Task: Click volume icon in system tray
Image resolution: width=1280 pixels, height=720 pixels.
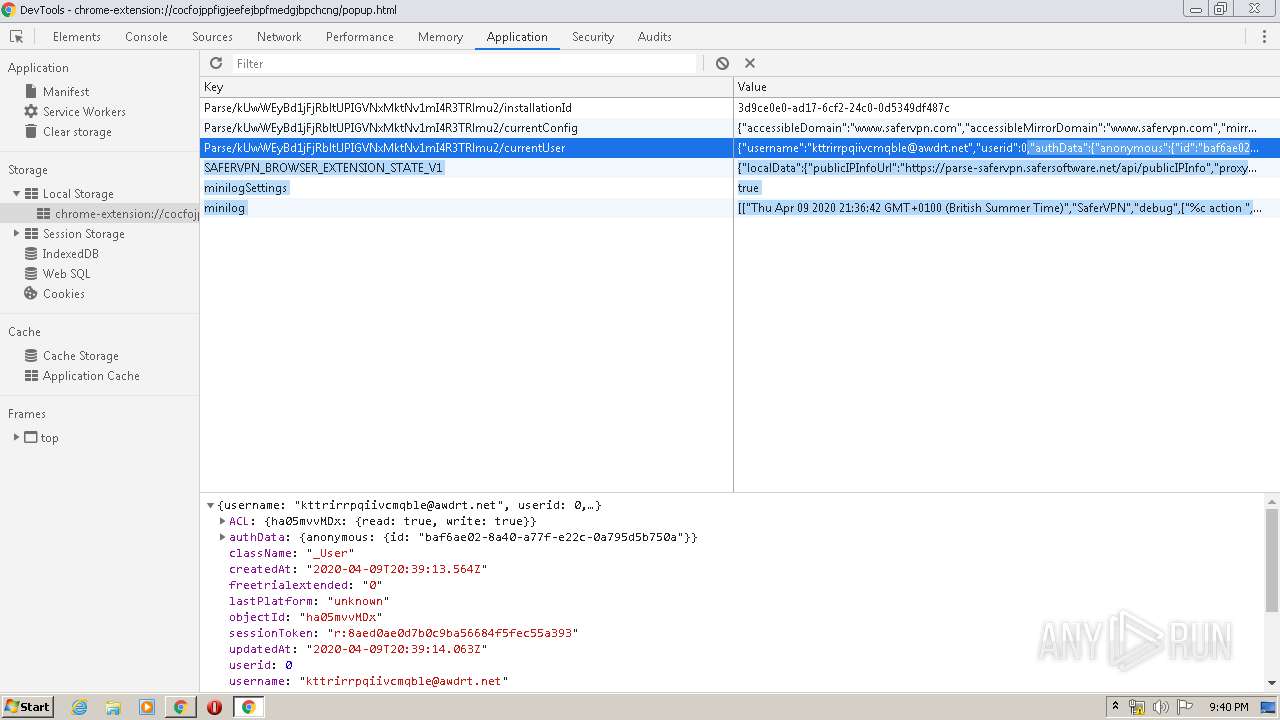Action: click(1160, 707)
